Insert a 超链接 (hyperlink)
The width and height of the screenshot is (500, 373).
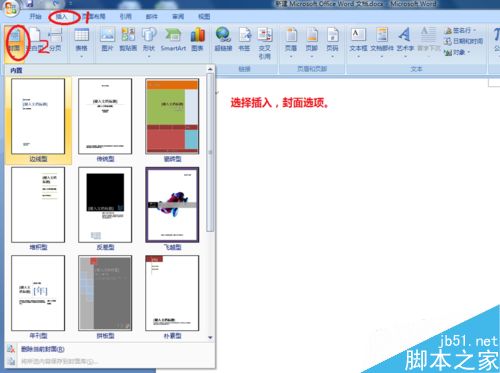click(x=223, y=40)
